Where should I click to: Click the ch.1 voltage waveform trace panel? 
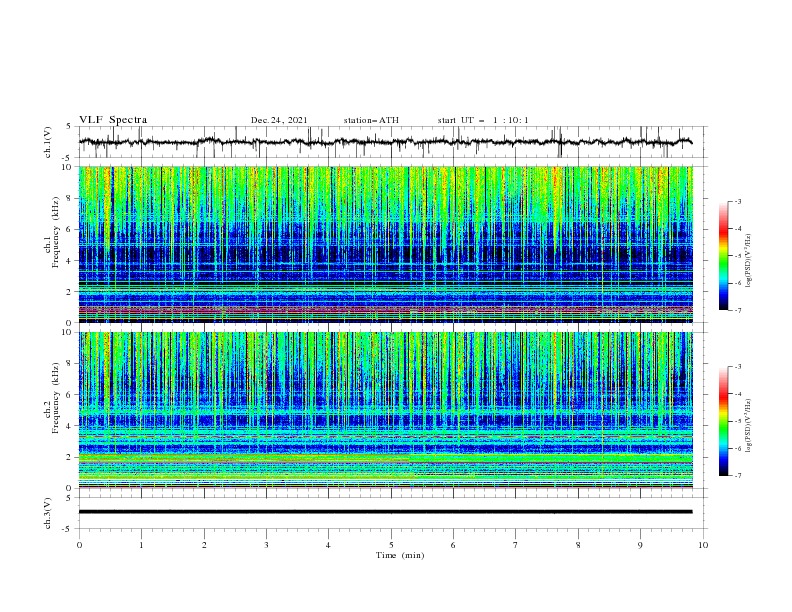[x=393, y=142]
